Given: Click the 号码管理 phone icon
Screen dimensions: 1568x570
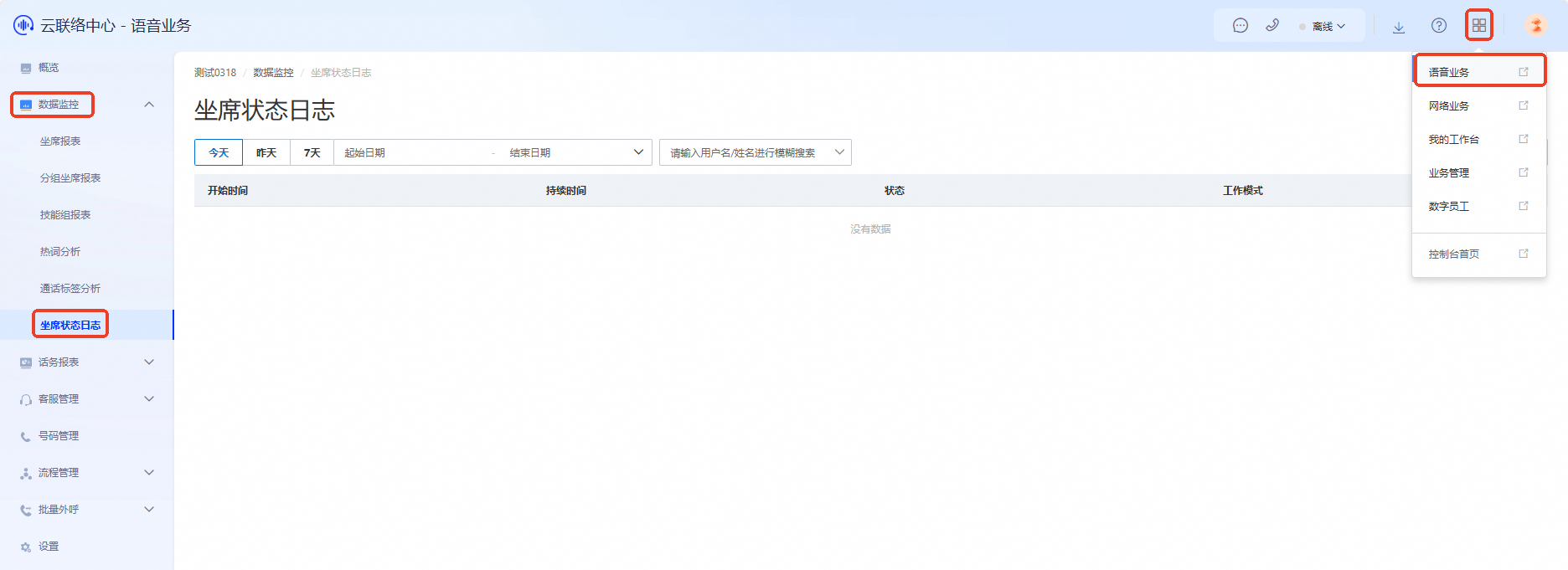Looking at the screenshot, I should [26, 436].
